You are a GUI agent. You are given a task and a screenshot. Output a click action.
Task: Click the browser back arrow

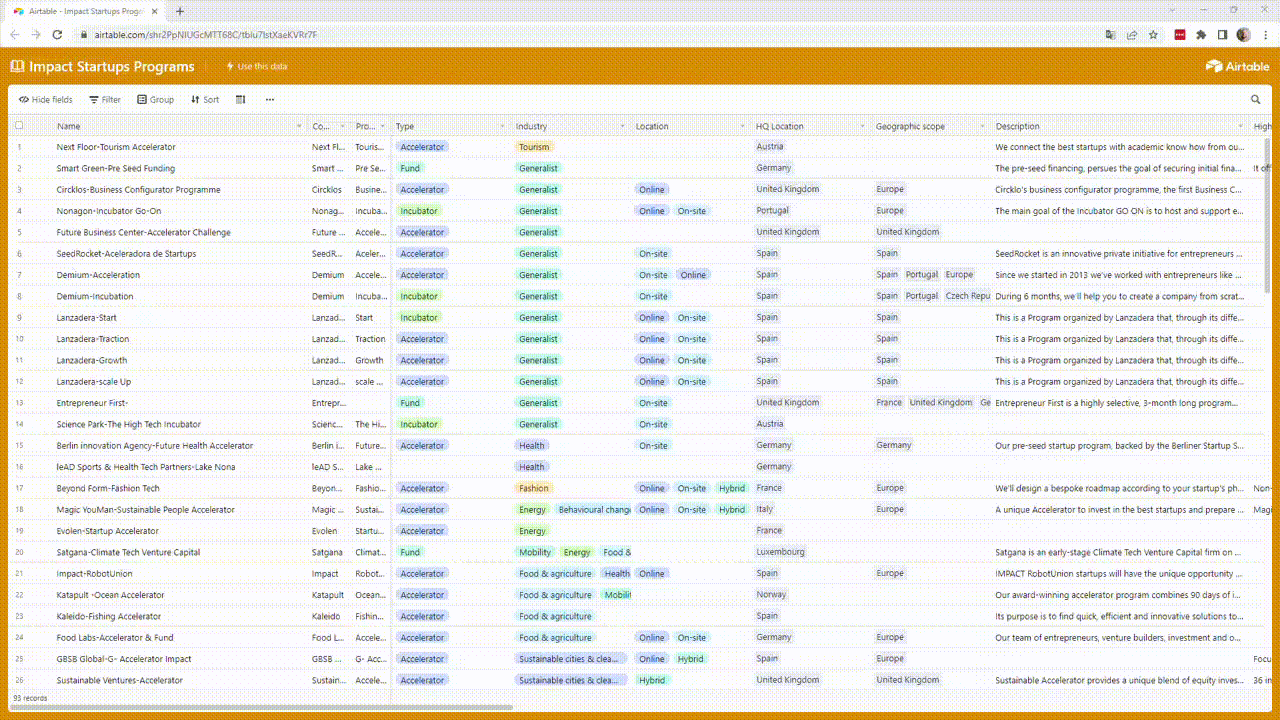14,34
